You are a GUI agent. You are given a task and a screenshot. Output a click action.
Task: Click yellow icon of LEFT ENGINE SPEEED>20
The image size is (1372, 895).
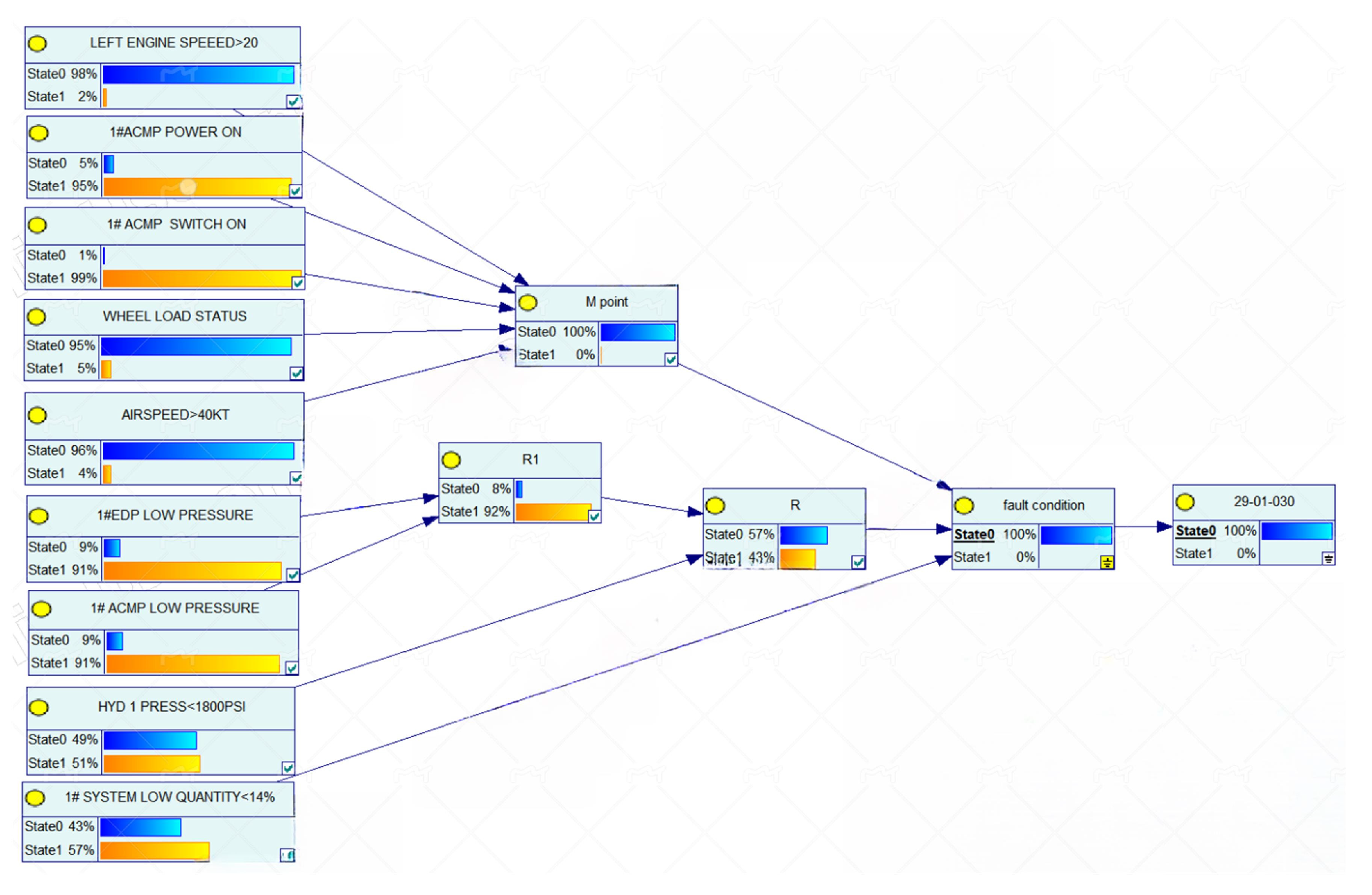coord(38,43)
